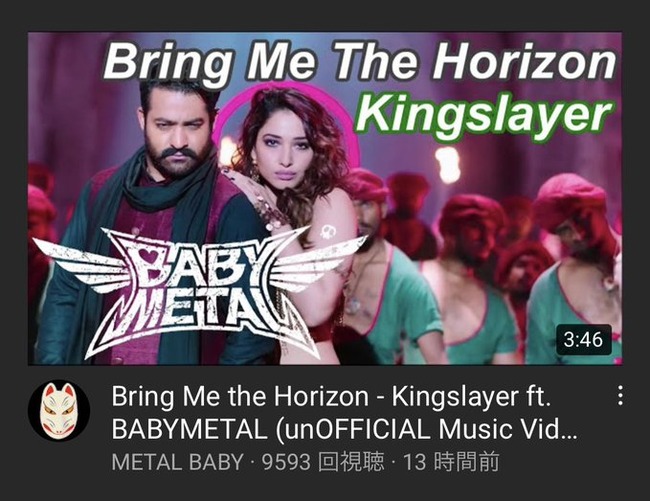Open the three-dot video options menu
Screen dimensions: 650x501
tap(620, 395)
